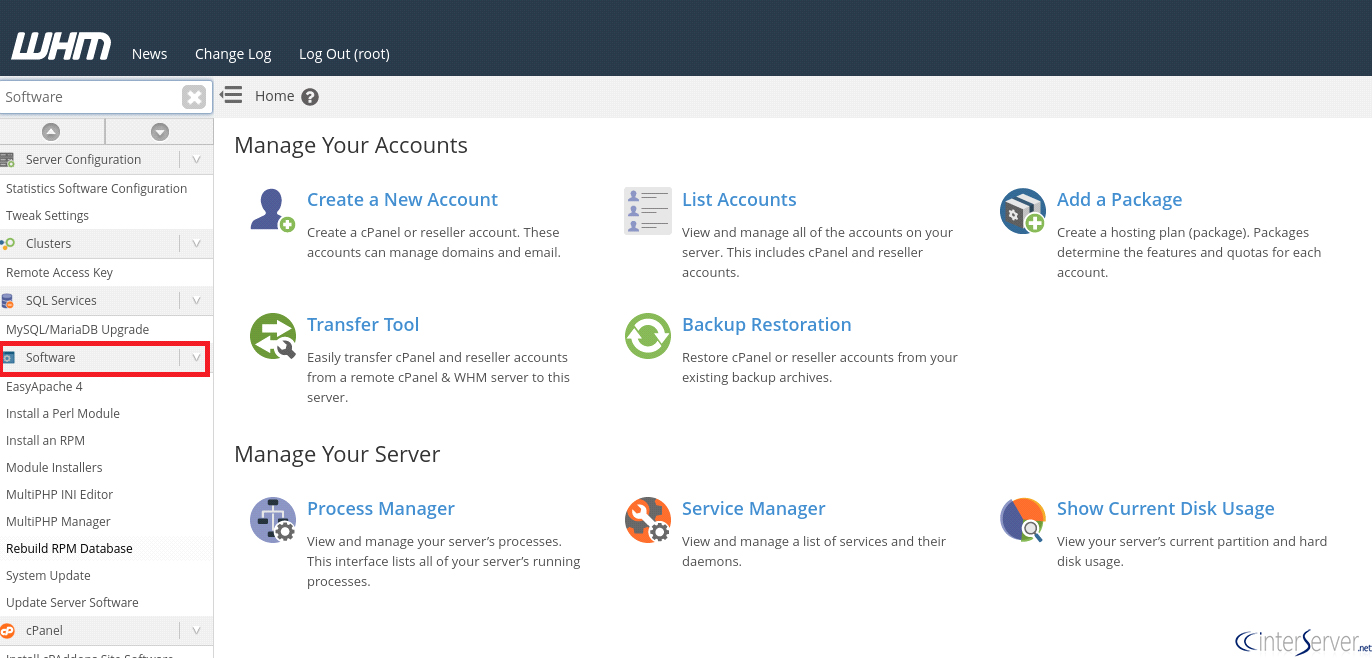Click the List Accounts icon
Viewport: 1372px width, 658px height.
click(648, 210)
